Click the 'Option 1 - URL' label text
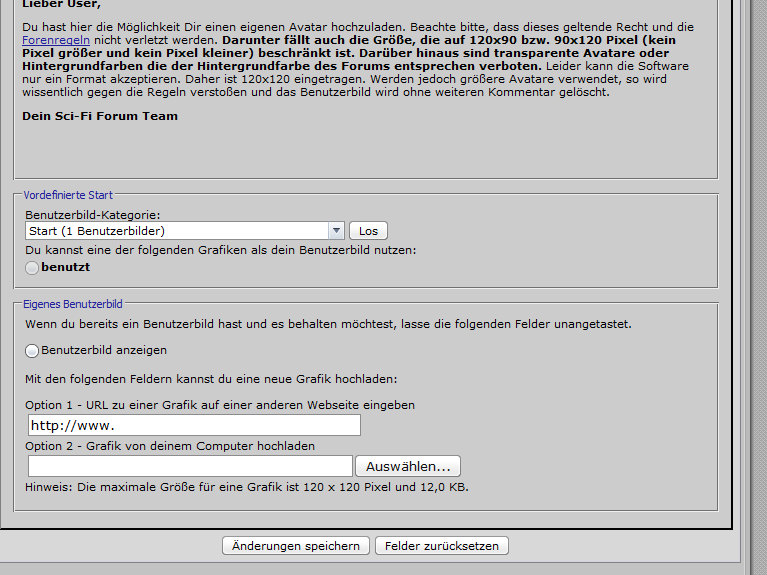 [220, 405]
